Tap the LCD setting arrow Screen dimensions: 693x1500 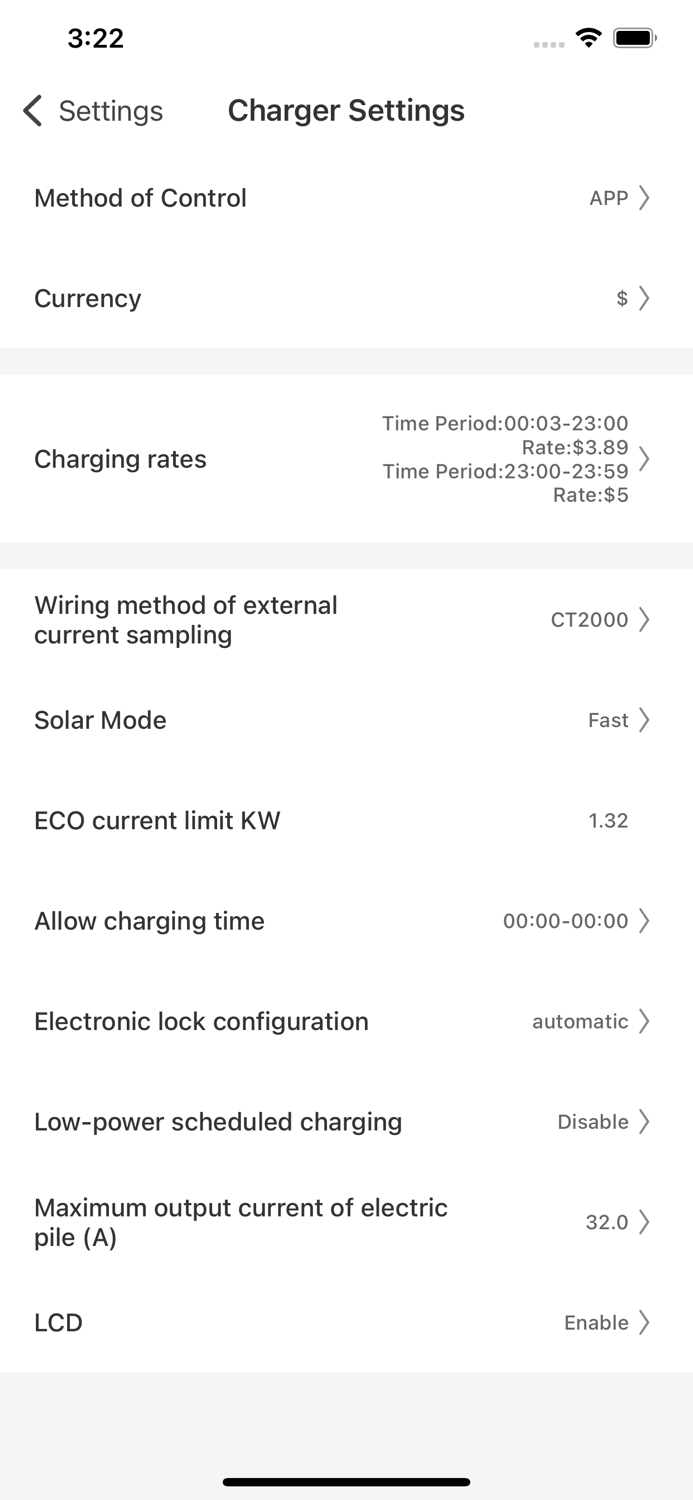pos(644,1322)
